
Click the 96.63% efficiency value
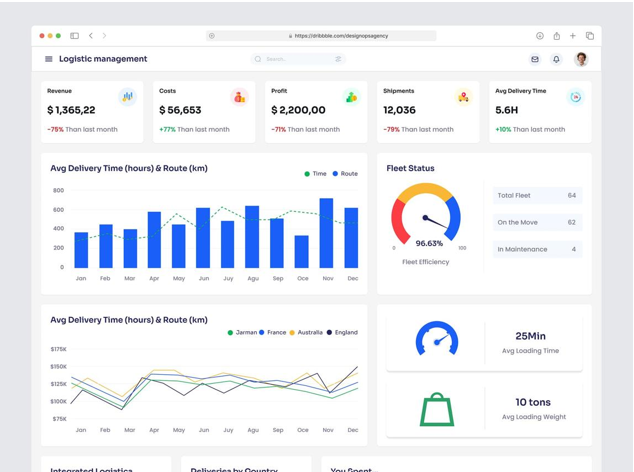429,243
